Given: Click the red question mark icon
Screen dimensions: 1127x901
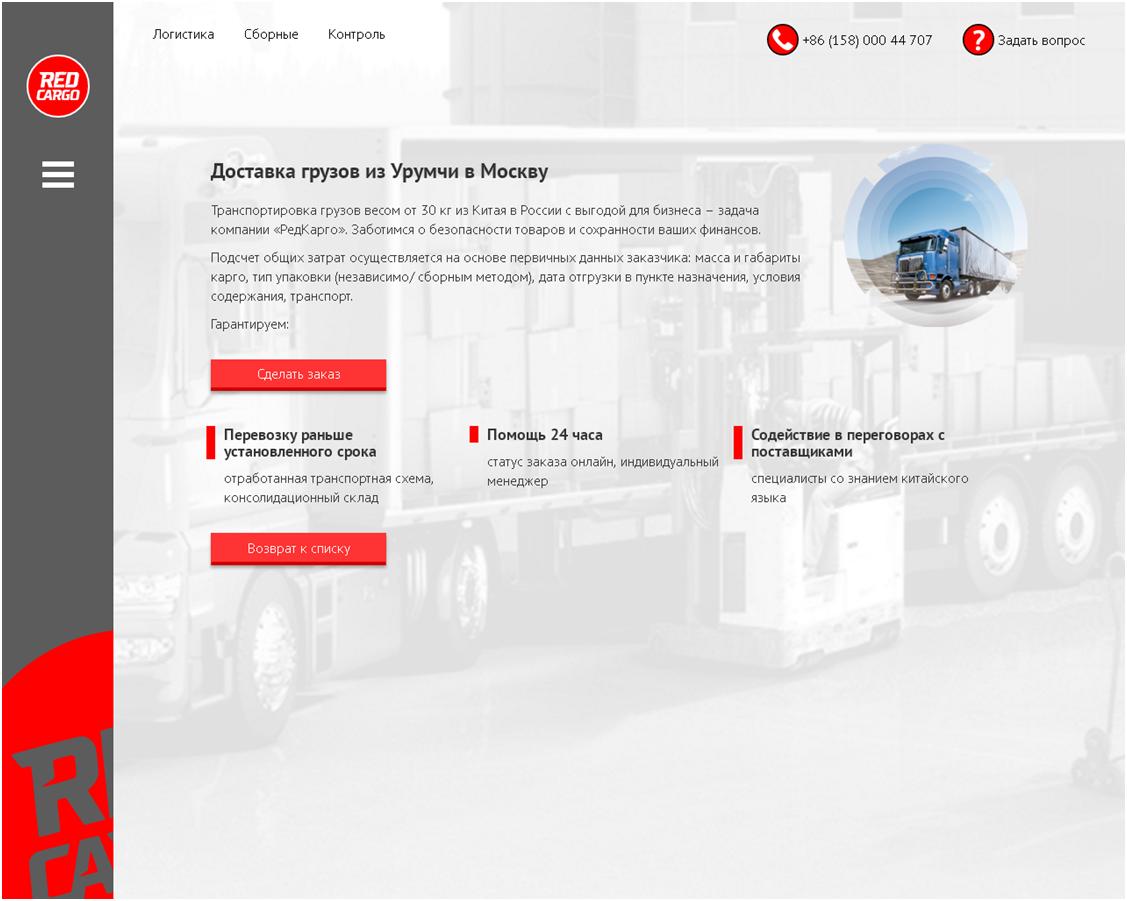Looking at the screenshot, I should point(978,40).
